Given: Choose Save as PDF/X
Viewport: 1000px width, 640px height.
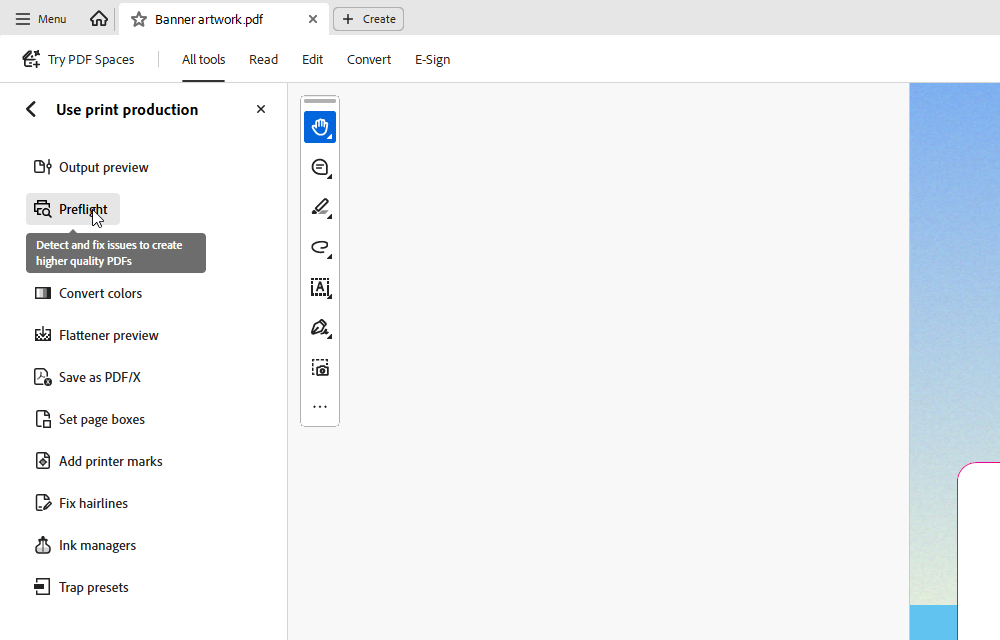Looking at the screenshot, I should 87,377.
